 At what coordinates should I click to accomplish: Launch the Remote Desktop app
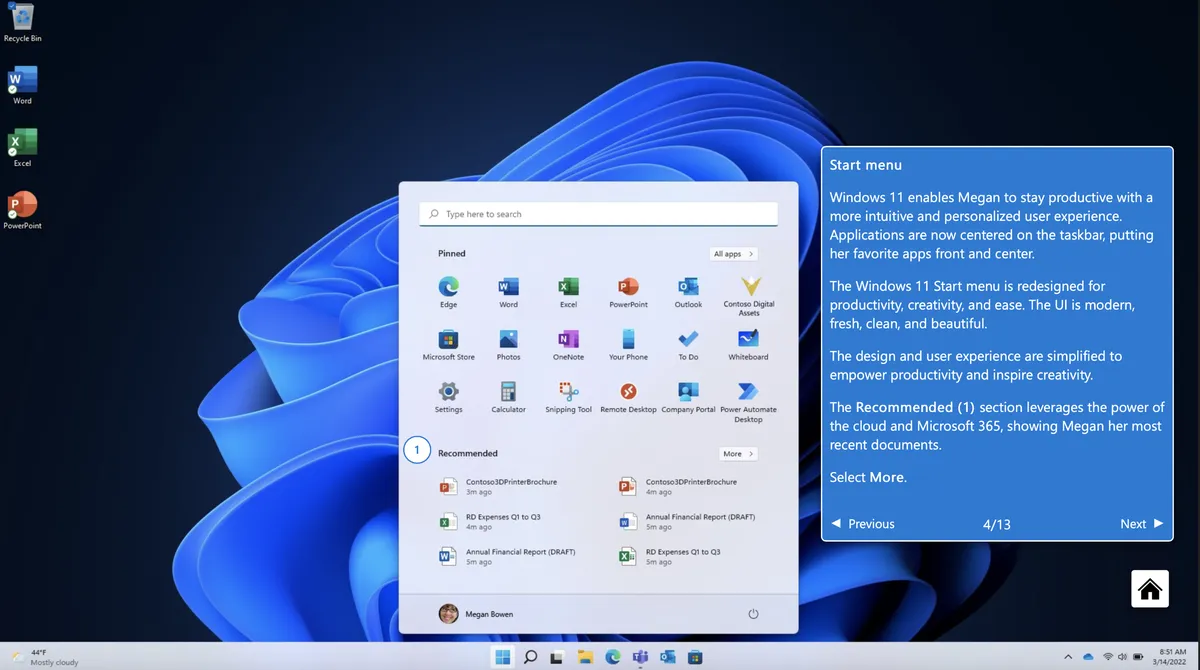click(x=628, y=397)
